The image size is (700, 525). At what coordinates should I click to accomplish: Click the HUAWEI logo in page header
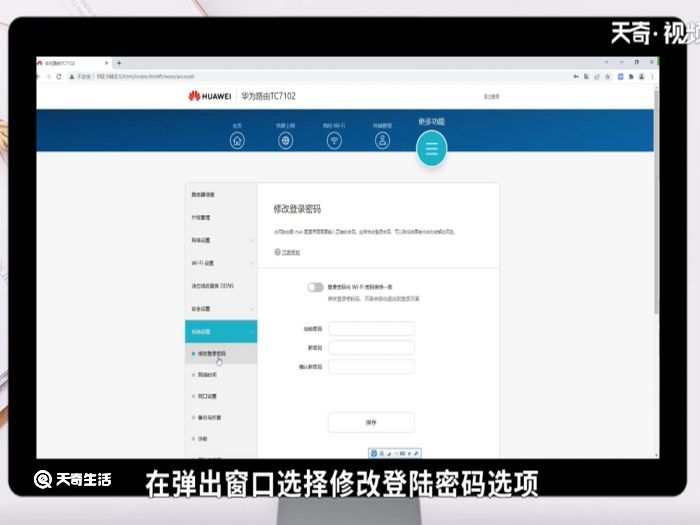click(210, 96)
